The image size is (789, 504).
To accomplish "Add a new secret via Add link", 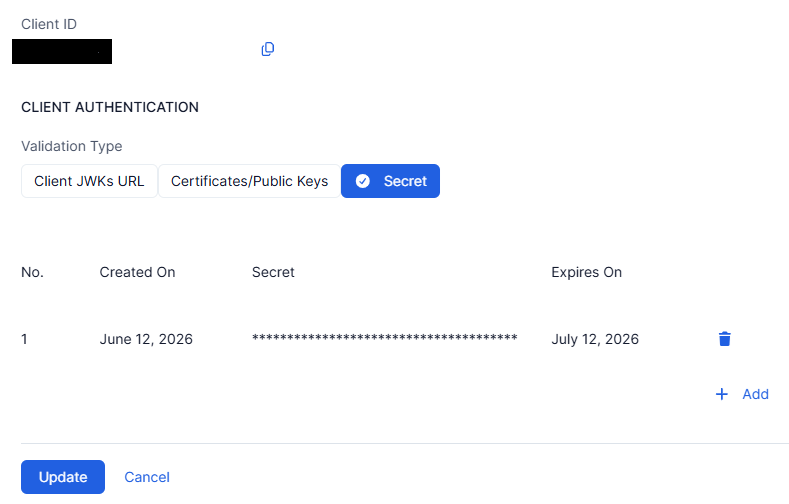I will 755,394.
